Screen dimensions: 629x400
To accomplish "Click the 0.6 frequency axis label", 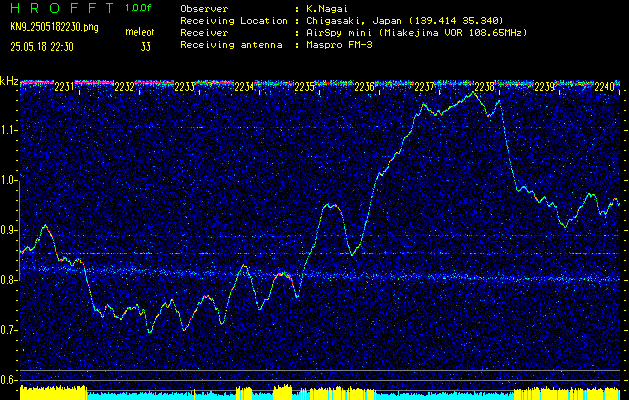I will coord(9,380).
